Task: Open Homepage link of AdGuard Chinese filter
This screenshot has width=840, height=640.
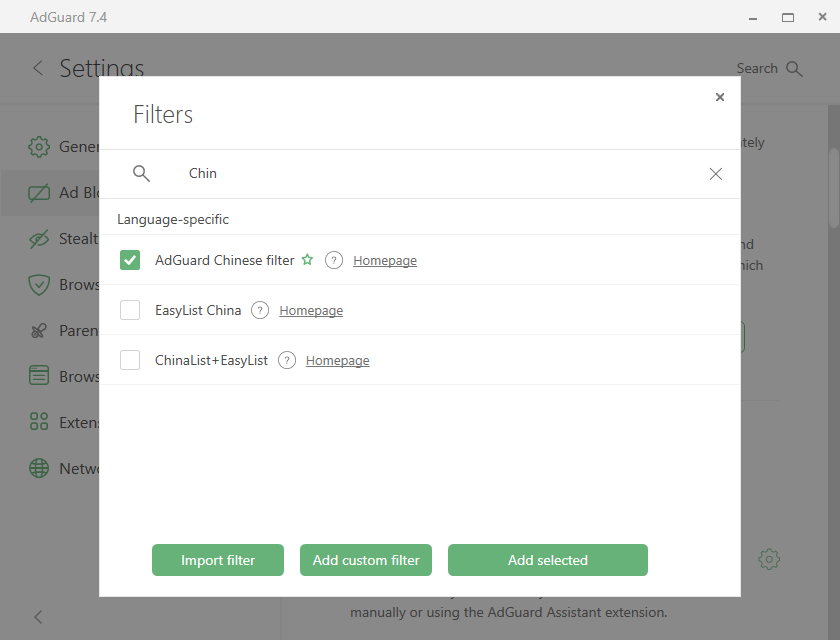Action: coord(385,261)
